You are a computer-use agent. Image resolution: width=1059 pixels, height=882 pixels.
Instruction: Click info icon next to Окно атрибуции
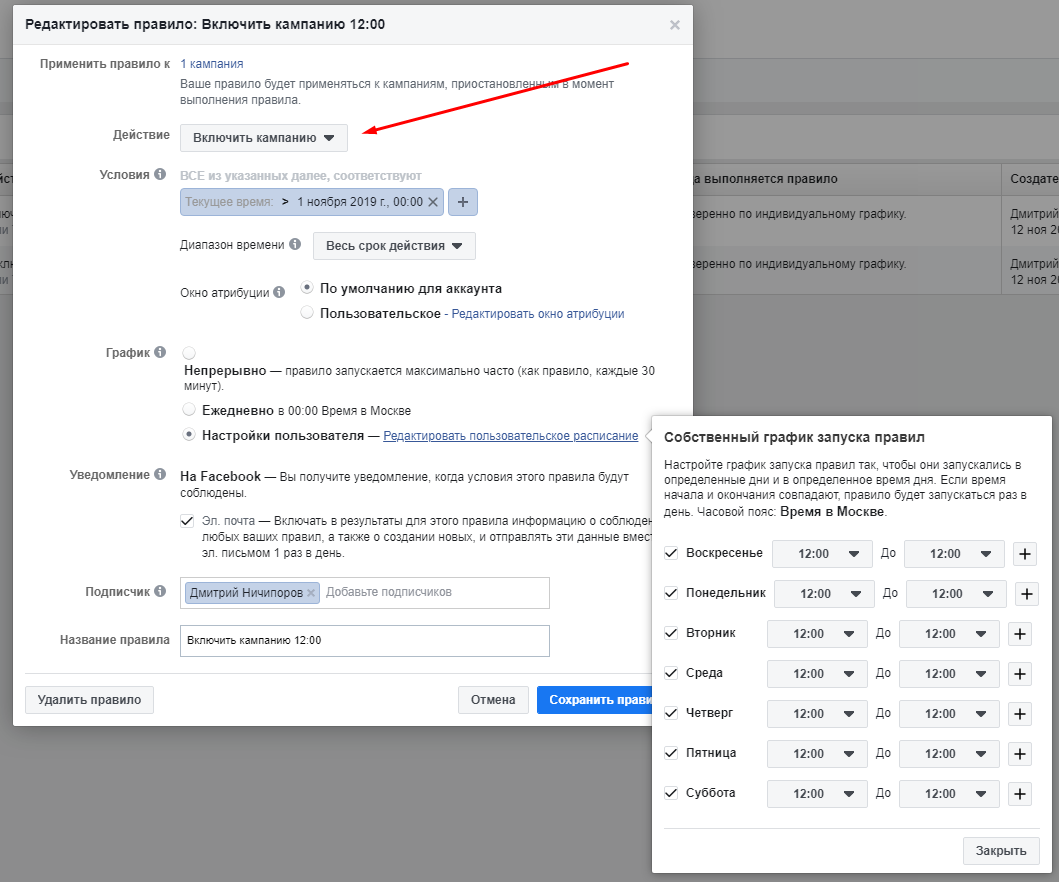[279, 293]
